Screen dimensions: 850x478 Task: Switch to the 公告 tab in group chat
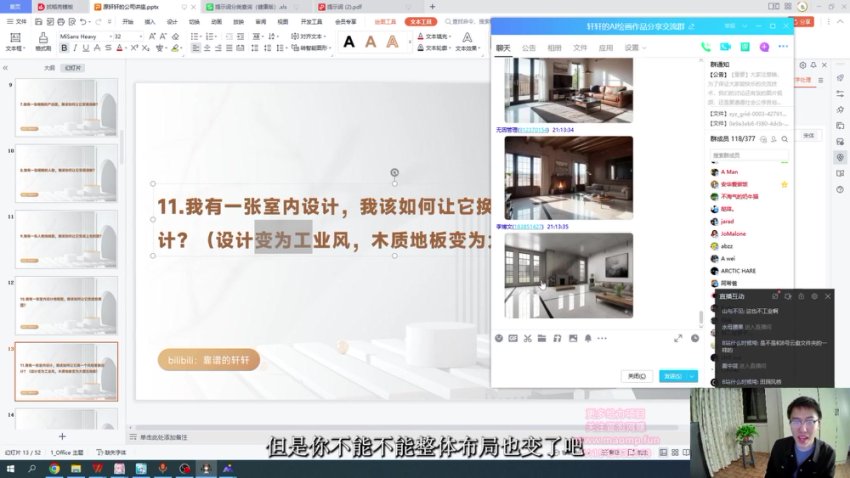(x=528, y=47)
